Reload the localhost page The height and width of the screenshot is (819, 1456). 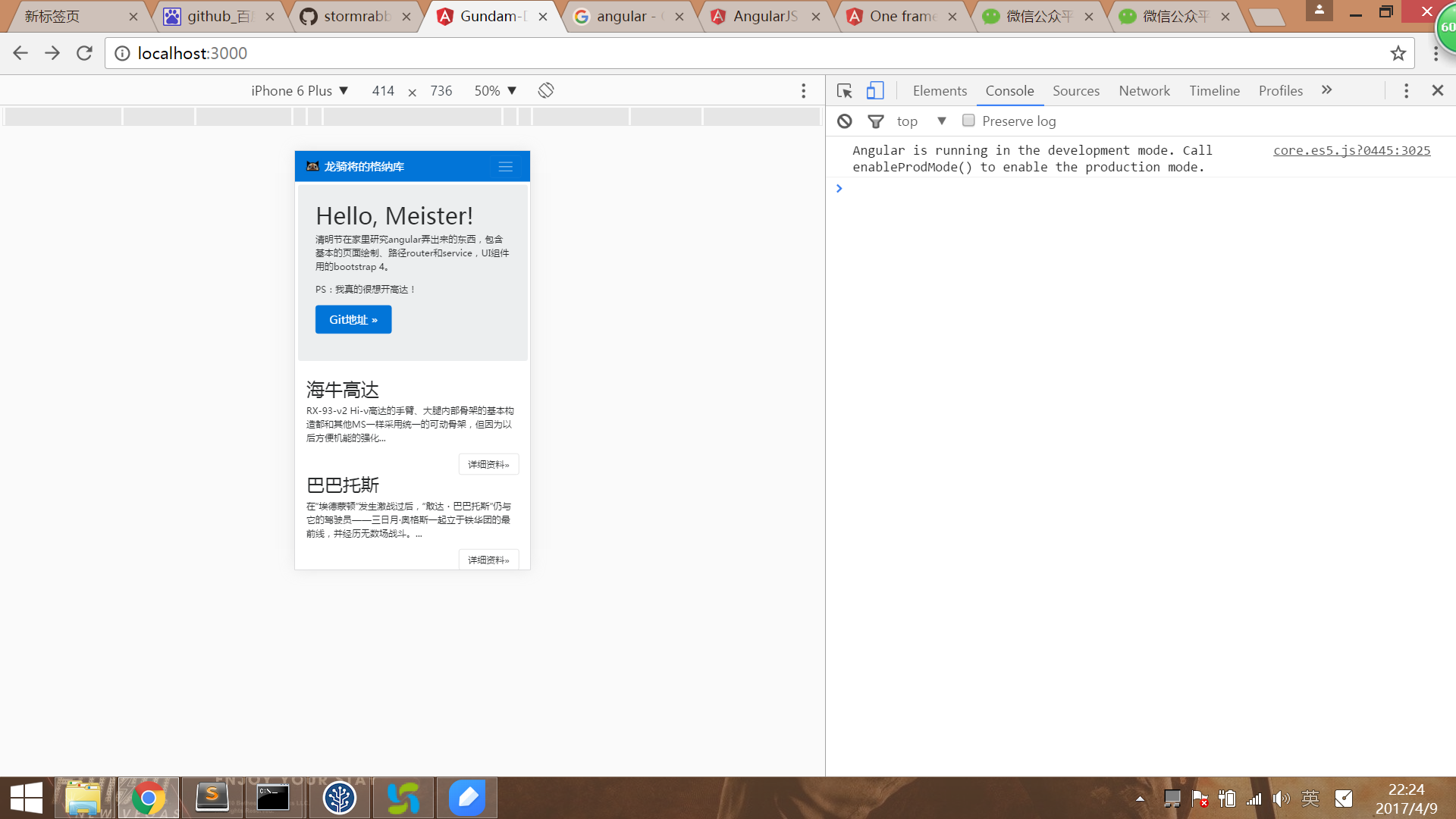(84, 53)
